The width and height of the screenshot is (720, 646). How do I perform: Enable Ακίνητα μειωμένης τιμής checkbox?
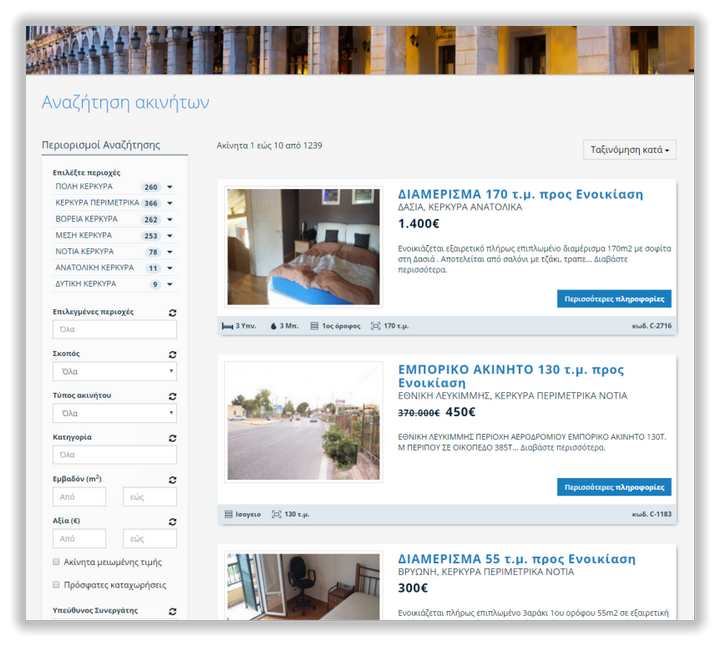click(x=56, y=562)
